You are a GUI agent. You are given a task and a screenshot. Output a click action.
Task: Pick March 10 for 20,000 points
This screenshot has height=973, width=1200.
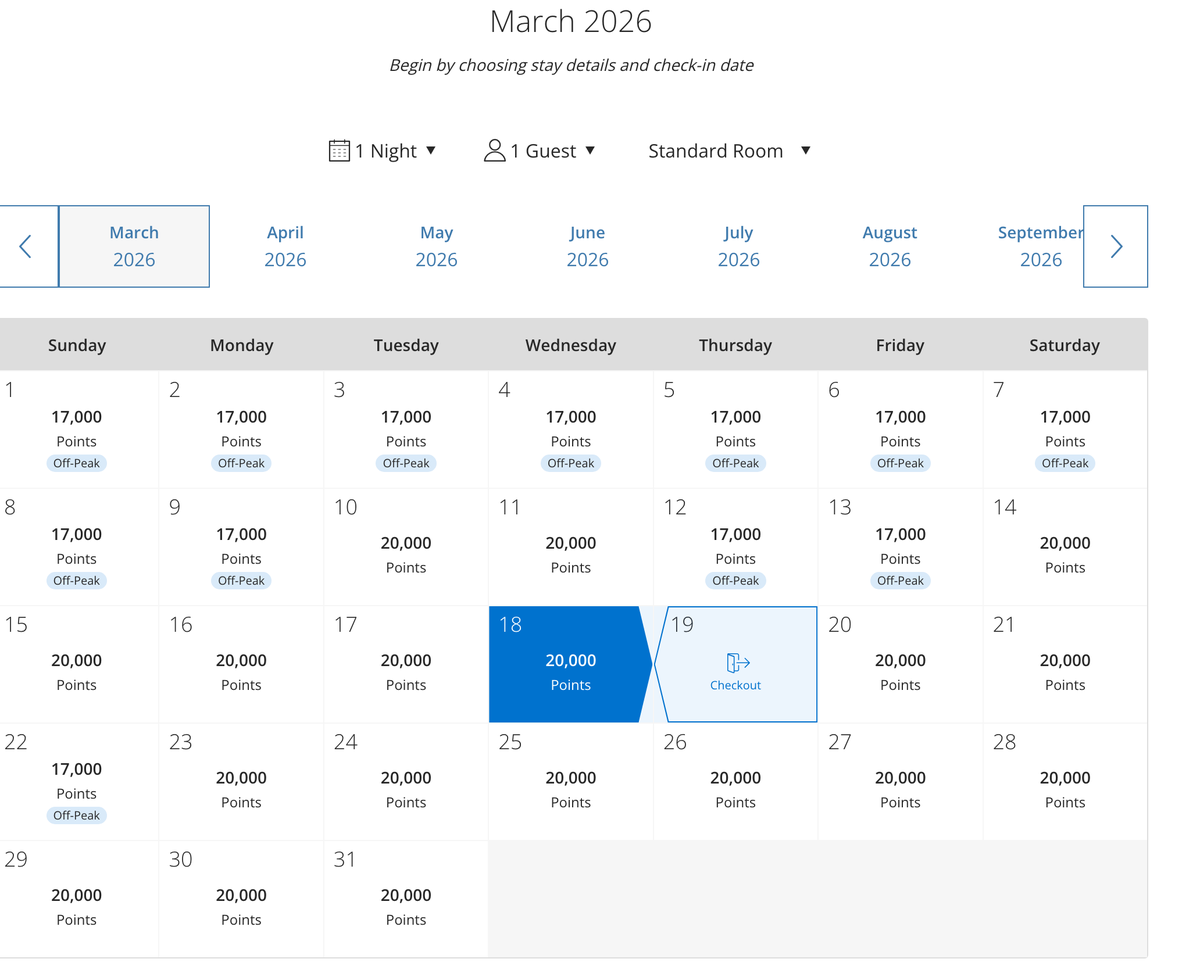(406, 547)
